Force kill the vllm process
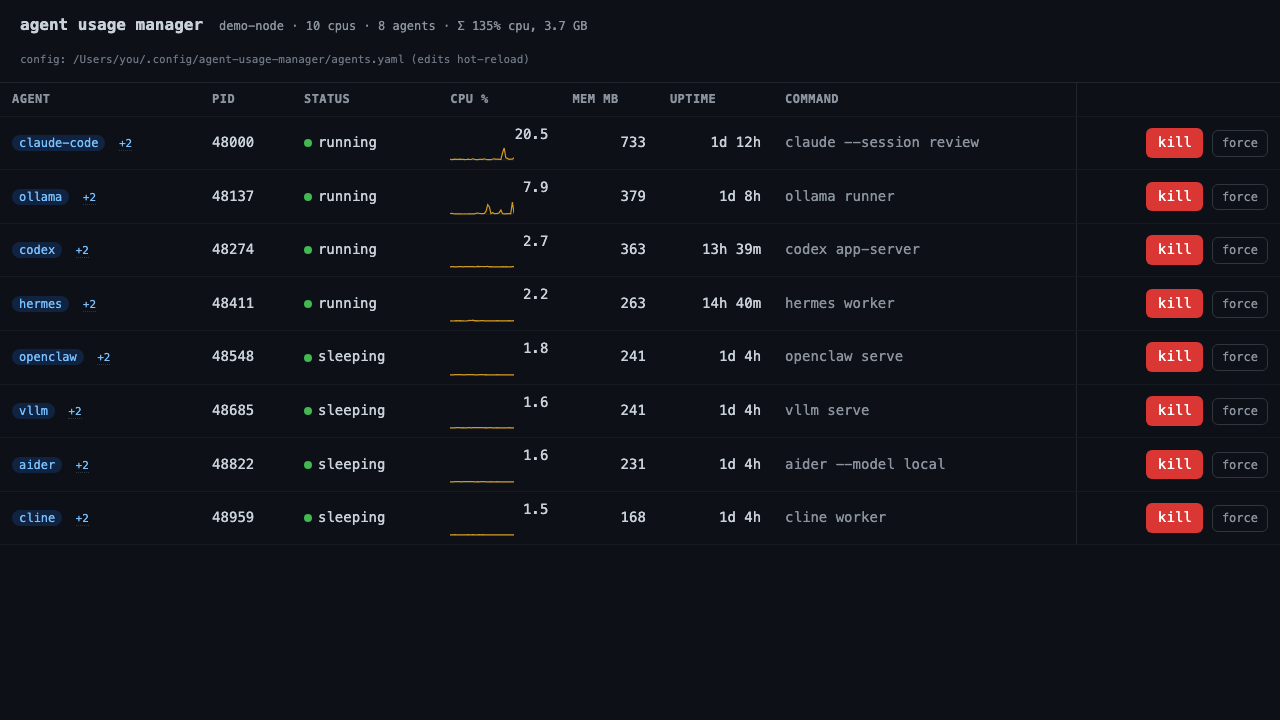This screenshot has width=1280, height=720. pos(1240,411)
